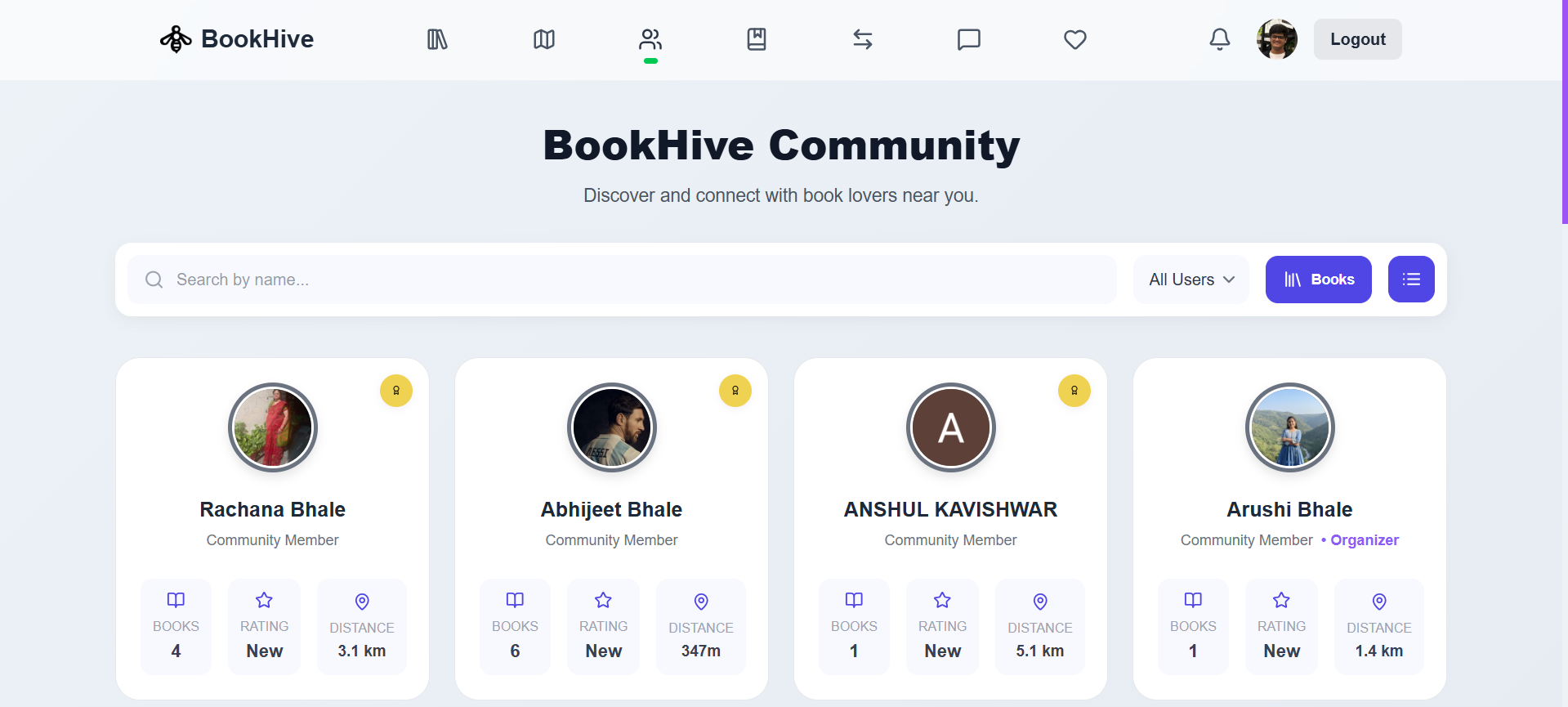The width and height of the screenshot is (1568, 707).
Task: Open ANSHUL KAVISHWAR's letter A avatar
Action: click(x=951, y=427)
